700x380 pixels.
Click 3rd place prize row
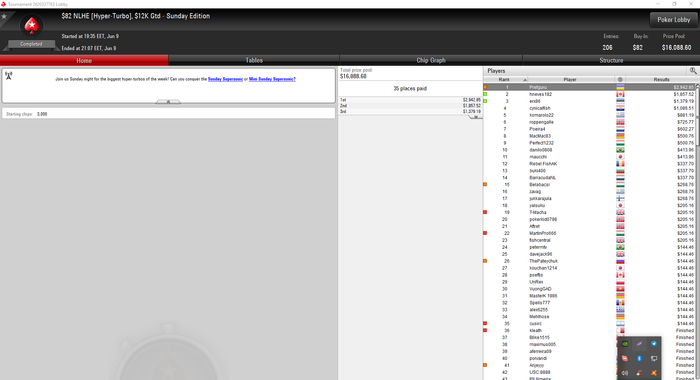[x=410, y=112]
